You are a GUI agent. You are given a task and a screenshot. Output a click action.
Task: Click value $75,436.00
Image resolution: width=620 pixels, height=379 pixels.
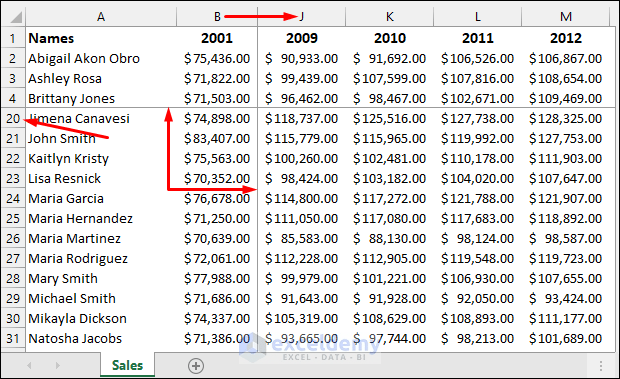coord(217,58)
